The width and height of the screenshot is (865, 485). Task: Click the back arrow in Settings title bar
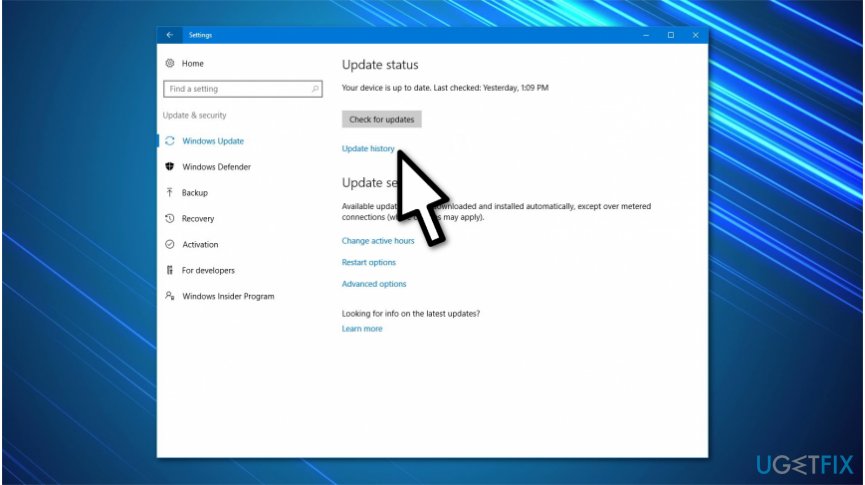click(x=170, y=35)
